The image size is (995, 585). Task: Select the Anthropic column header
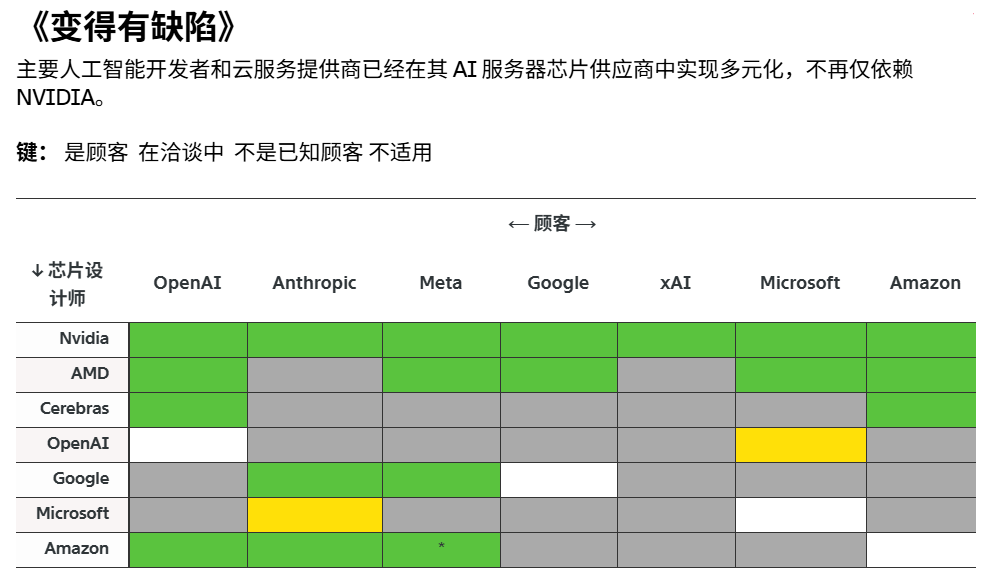314,282
